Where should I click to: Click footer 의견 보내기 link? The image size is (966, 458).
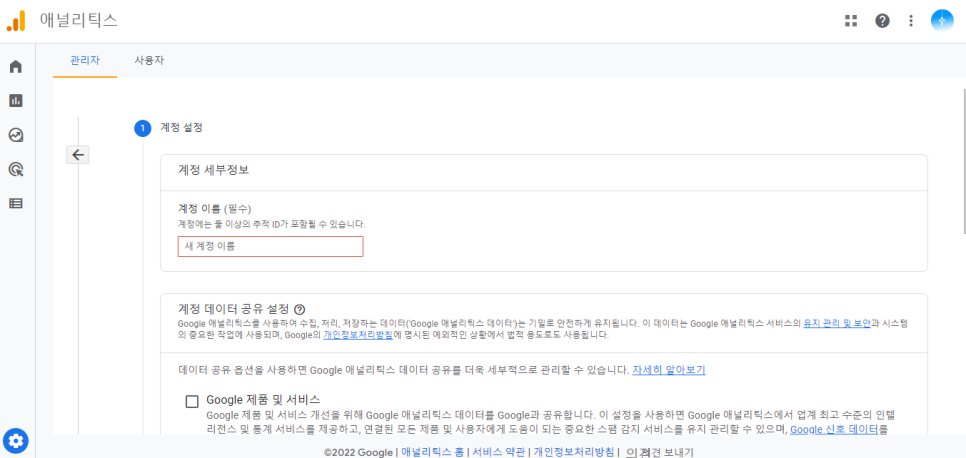coord(659,452)
